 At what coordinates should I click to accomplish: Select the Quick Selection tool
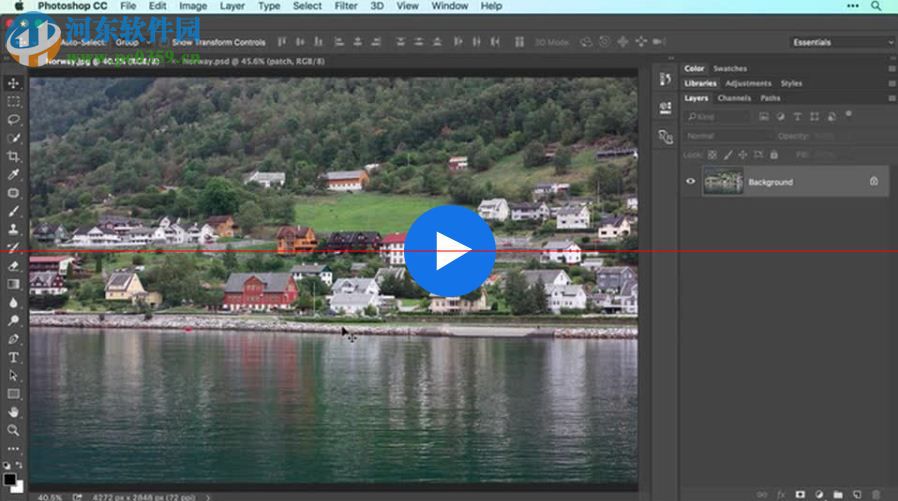[x=13, y=138]
